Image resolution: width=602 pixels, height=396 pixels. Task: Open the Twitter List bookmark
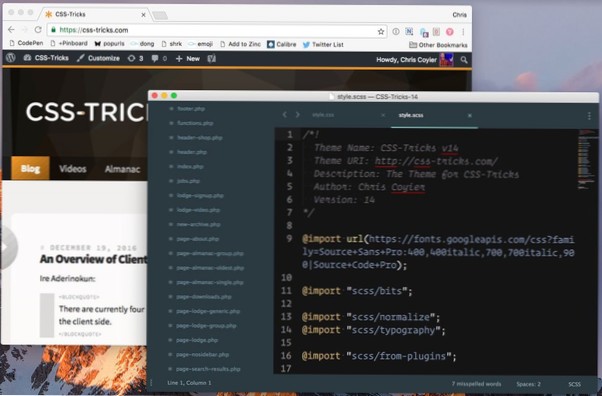323,45
